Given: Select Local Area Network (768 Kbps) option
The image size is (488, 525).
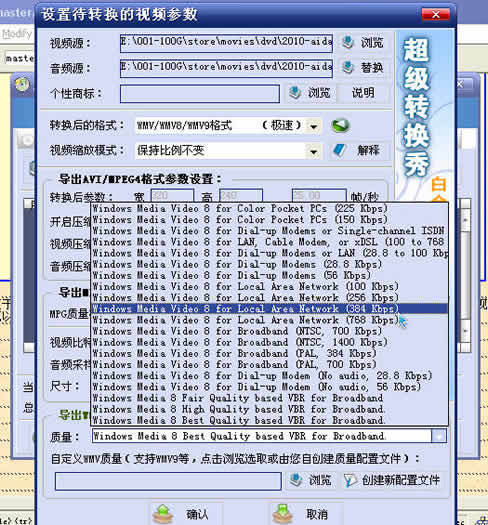Looking at the screenshot, I should [270, 320].
